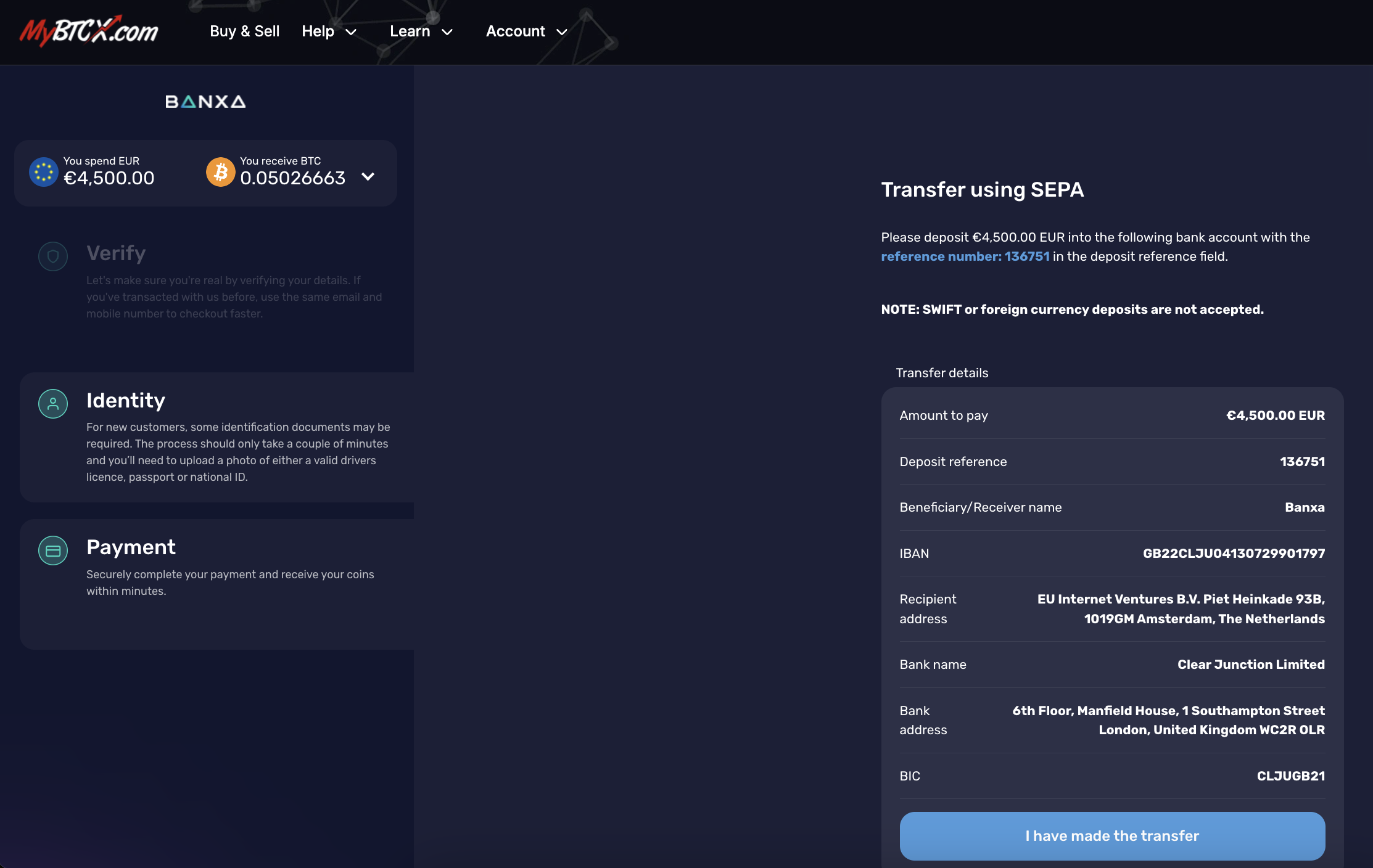Screen dimensions: 1373x868
Task: Select the Identity step heading
Action: pos(126,401)
